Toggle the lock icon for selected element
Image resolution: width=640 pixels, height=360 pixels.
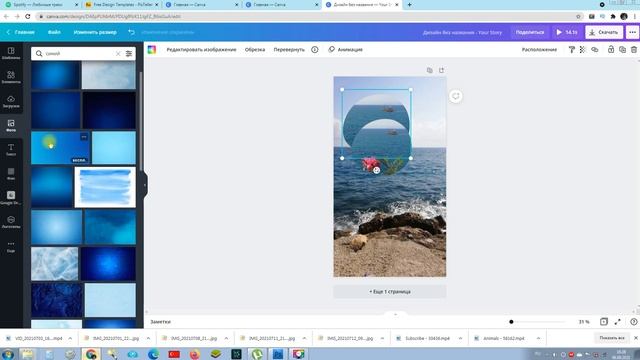(611, 49)
